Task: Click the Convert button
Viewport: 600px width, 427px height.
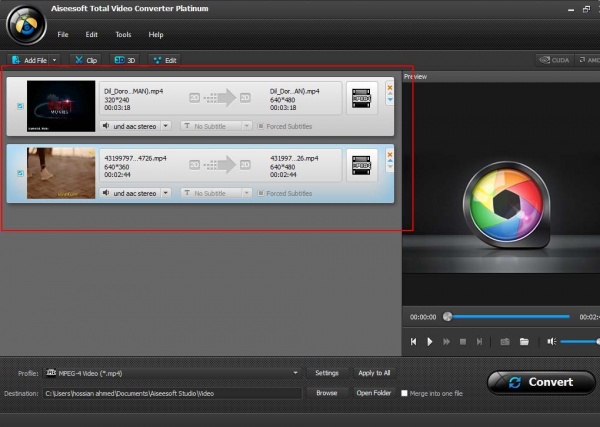Action: [541, 382]
